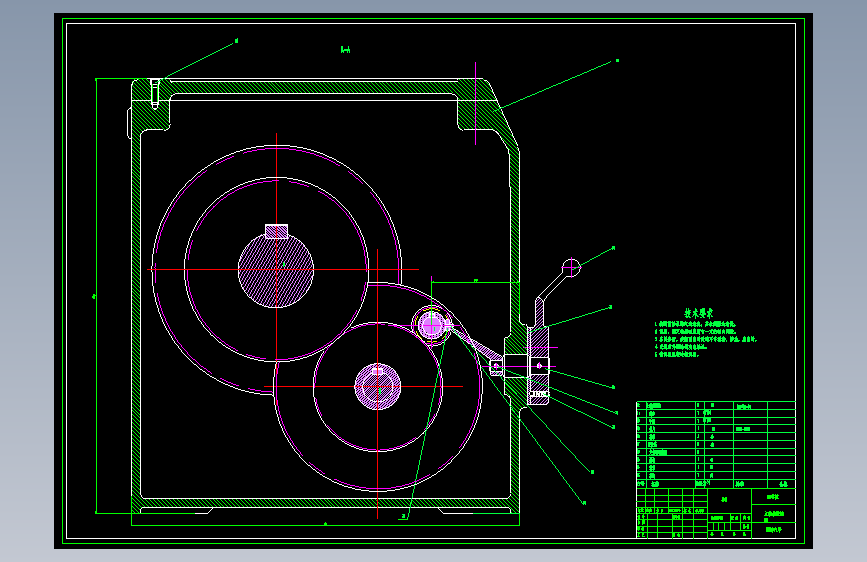Select the last numbered line under 技术要求
Image resolution: width=867 pixels, height=562 pixels.
coord(677,355)
